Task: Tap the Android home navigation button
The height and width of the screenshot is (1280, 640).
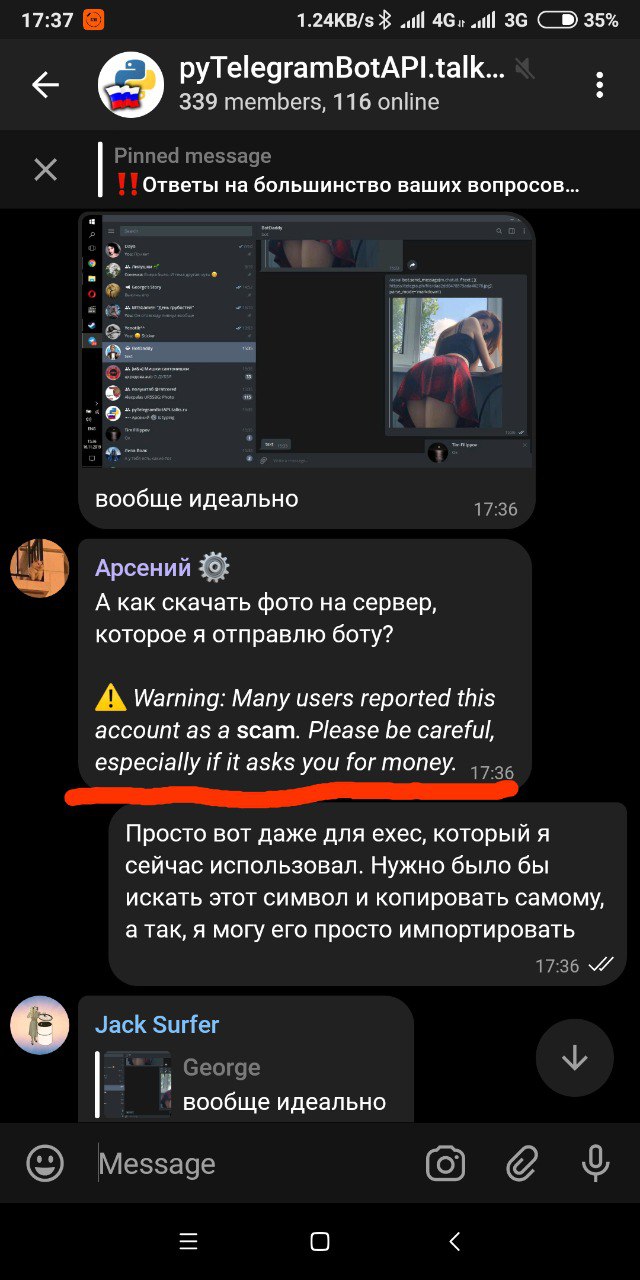Action: pos(320,1241)
